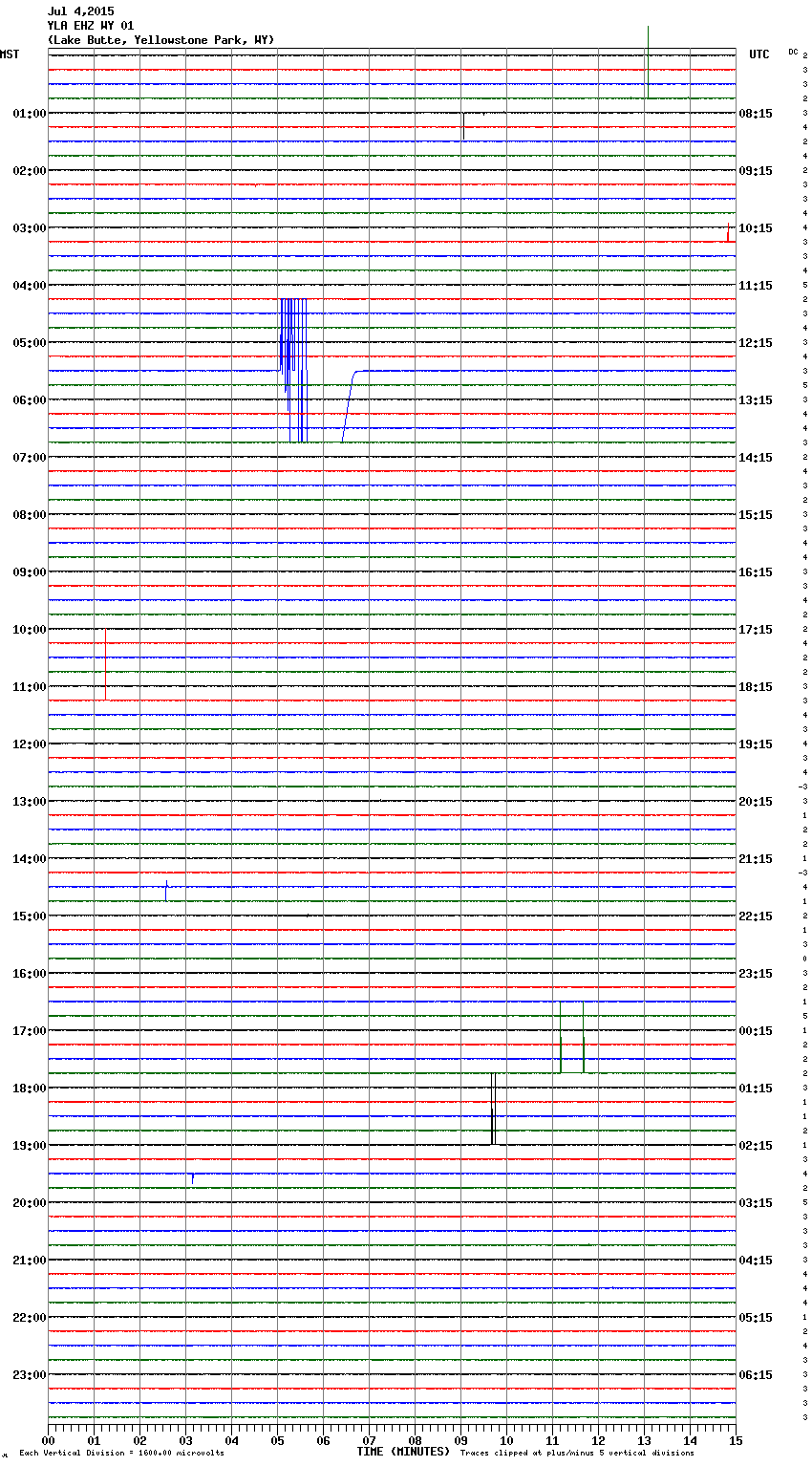Screen dimensions: 812x1466
Task: Click the '06:15' UTC time label
Action: (756, 1375)
